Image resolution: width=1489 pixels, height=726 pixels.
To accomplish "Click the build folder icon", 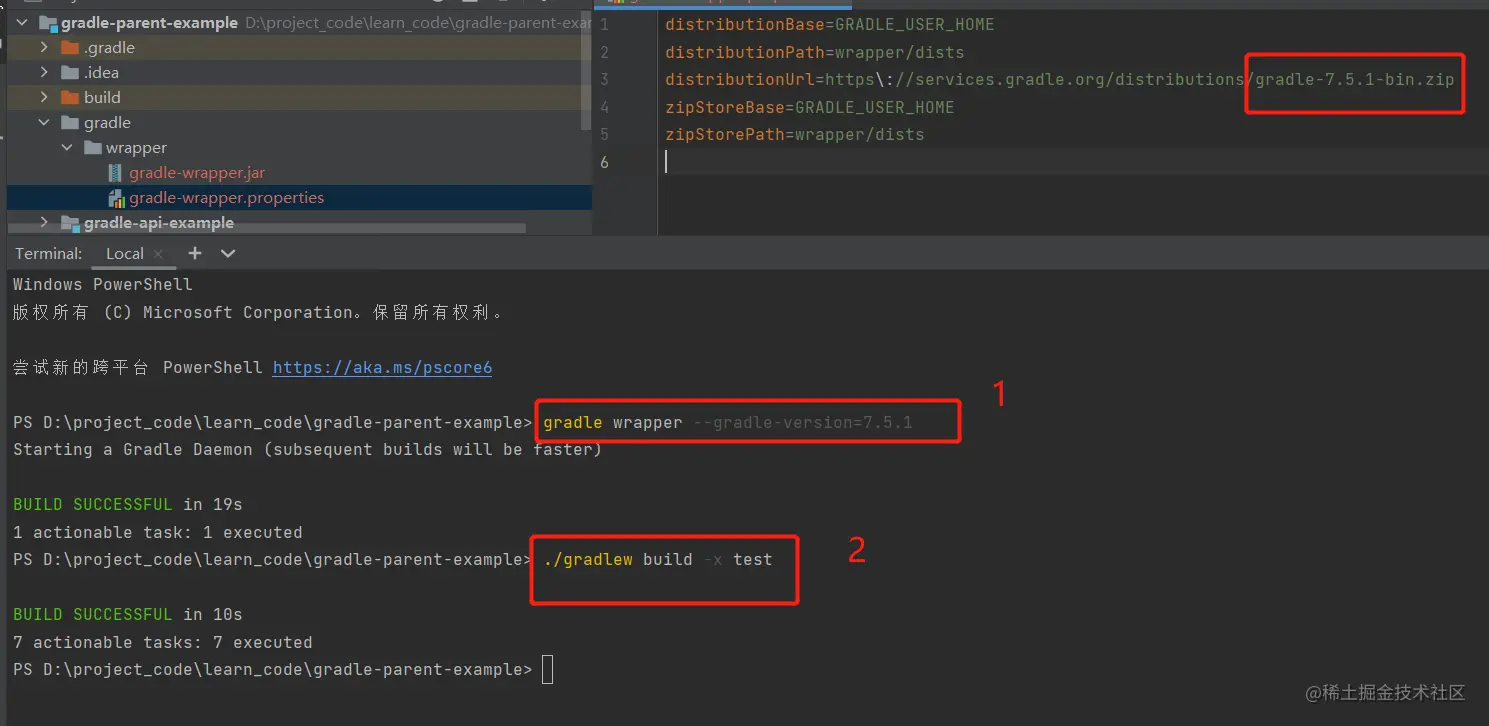I will click(x=70, y=97).
